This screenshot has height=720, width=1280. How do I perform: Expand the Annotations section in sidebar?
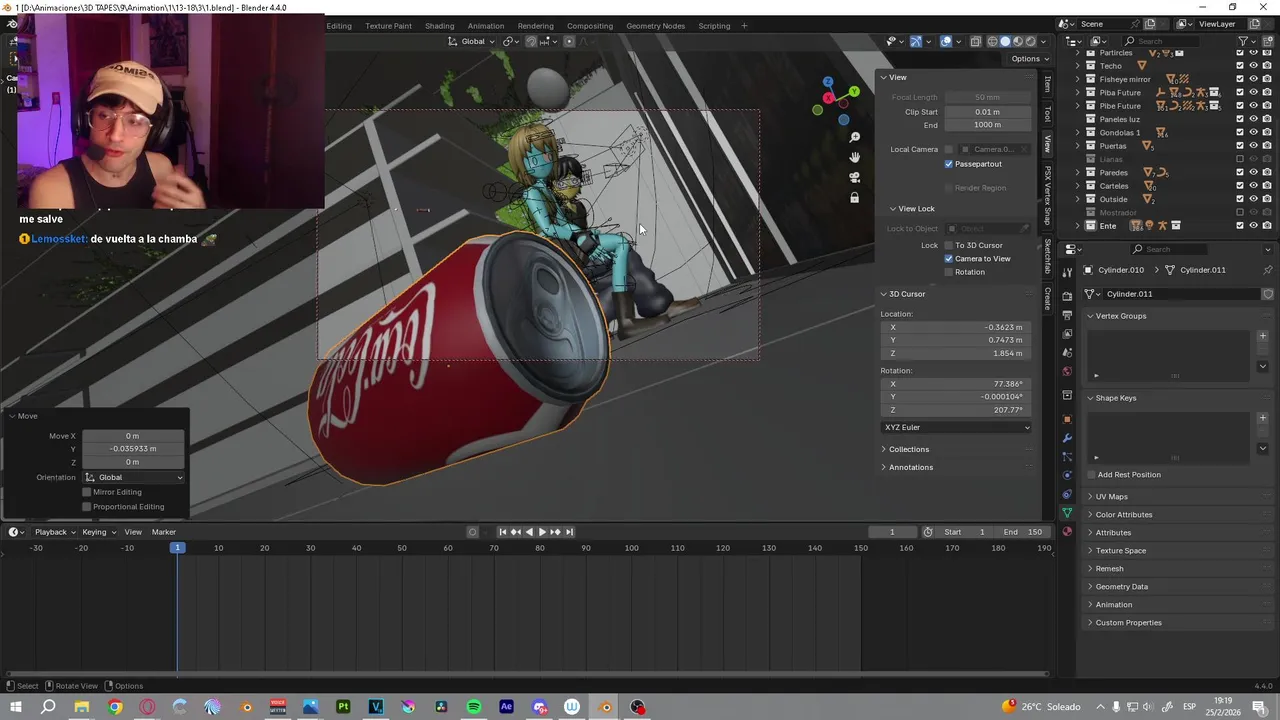point(910,467)
